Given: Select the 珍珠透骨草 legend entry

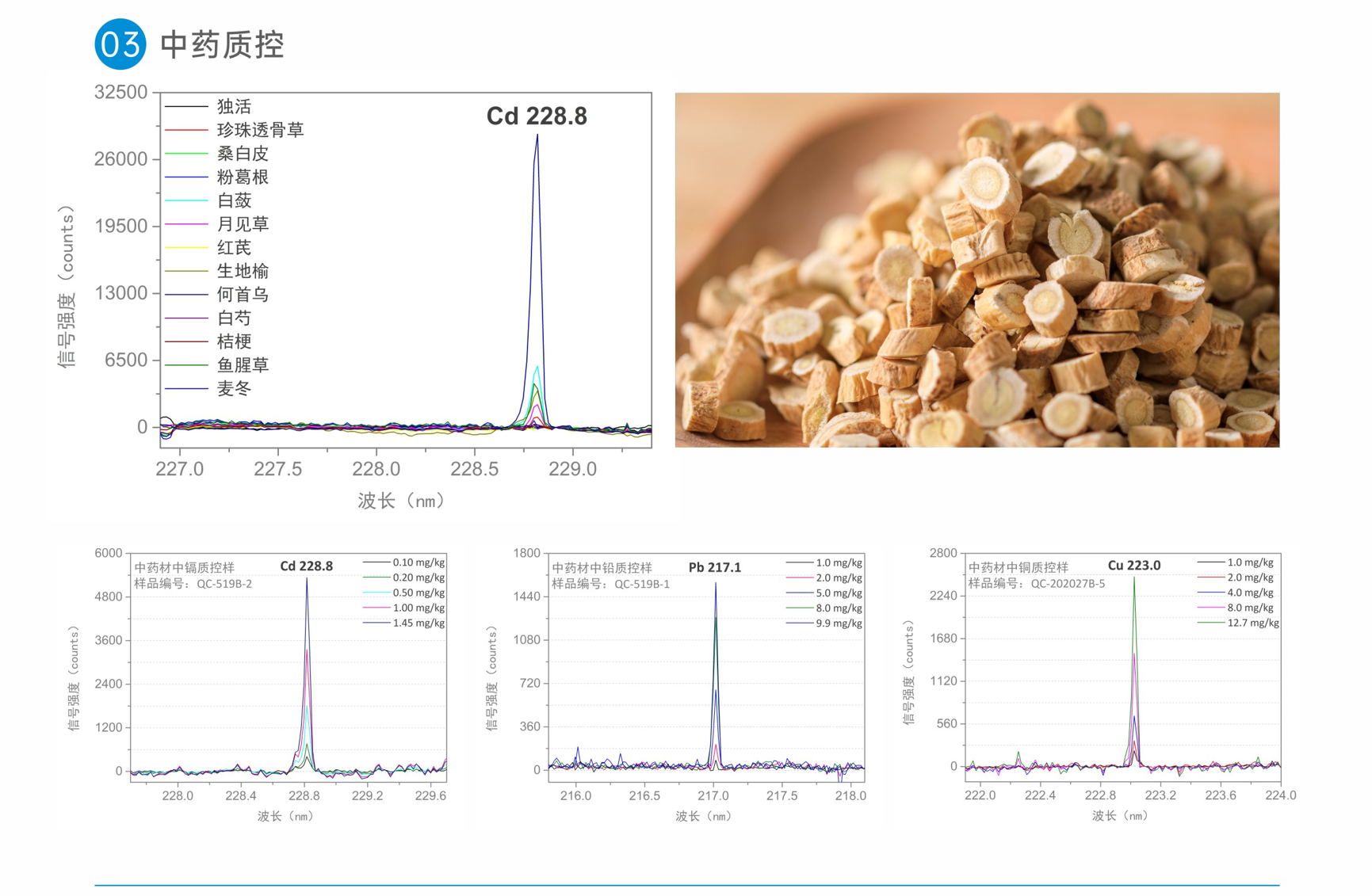Looking at the screenshot, I should pyautogui.click(x=260, y=130).
